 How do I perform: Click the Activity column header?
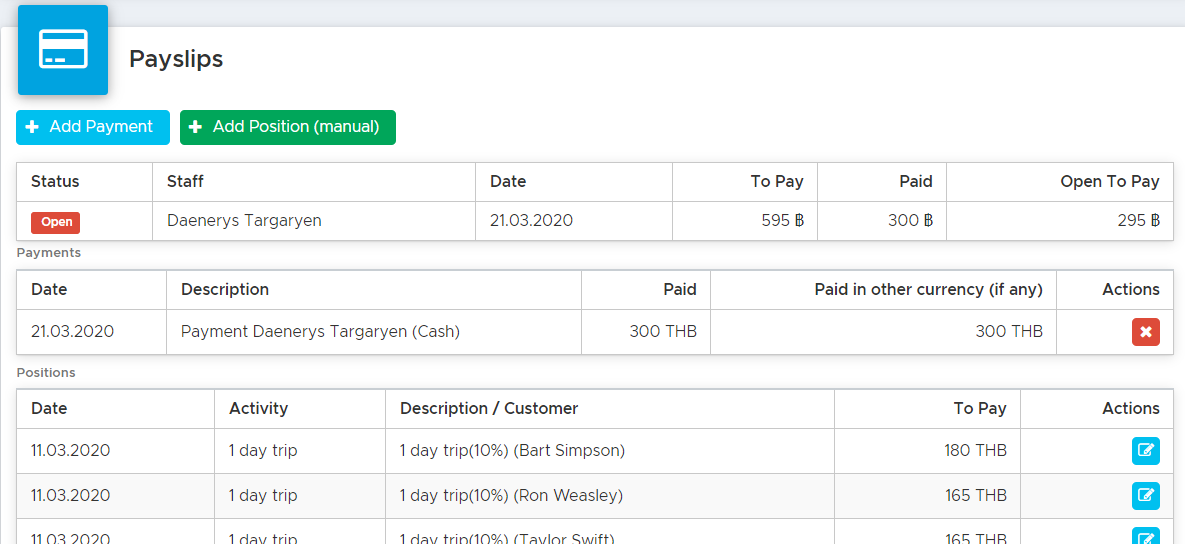click(258, 409)
